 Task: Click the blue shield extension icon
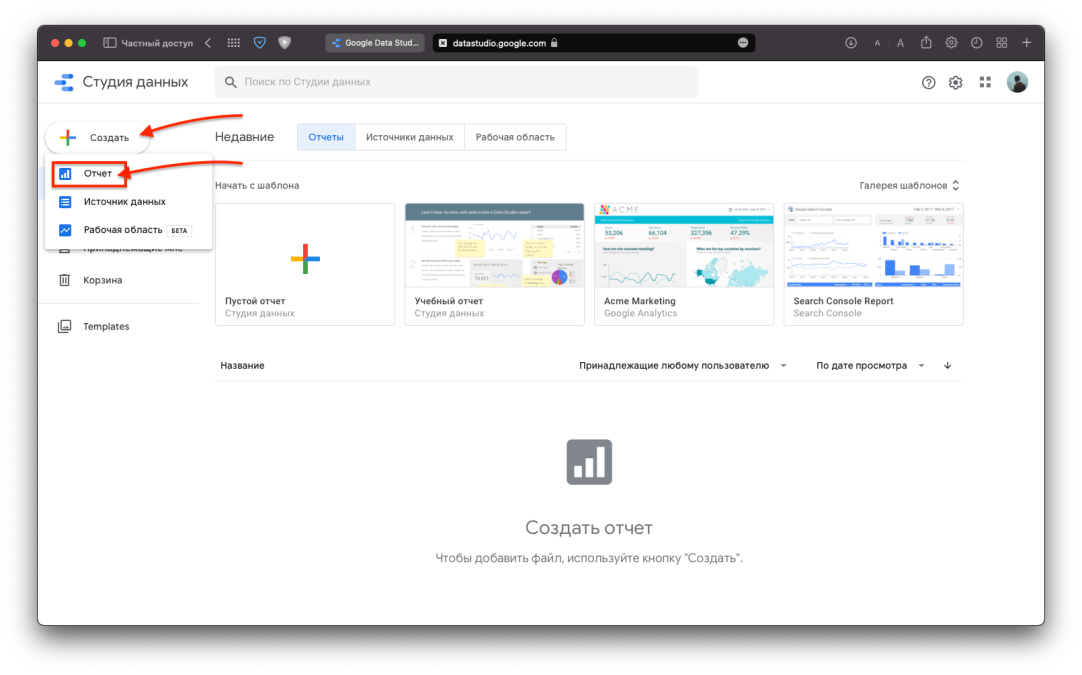click(x=259, y=43)
